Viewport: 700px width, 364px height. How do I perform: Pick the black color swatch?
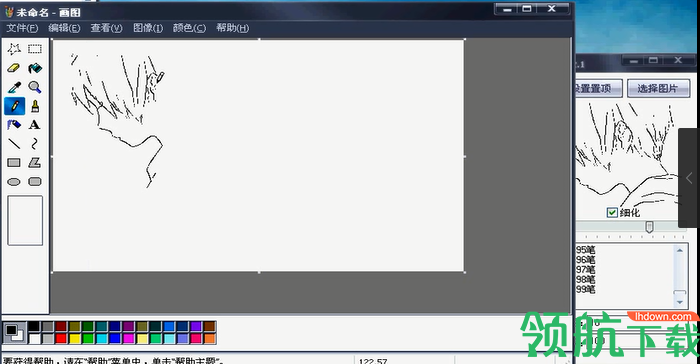pos(34,326)
